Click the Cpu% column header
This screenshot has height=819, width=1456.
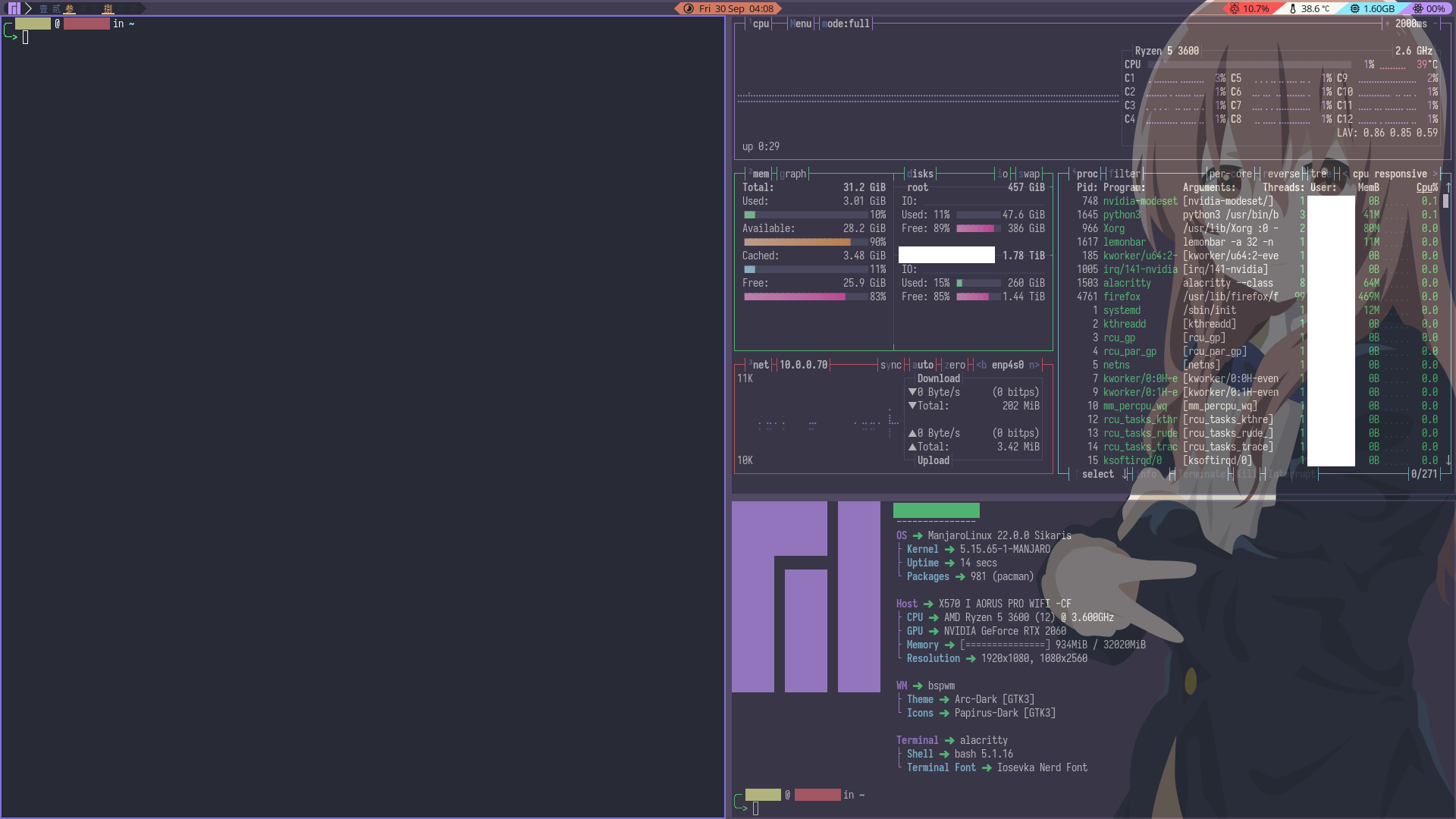pyautogui.click(x=1427, y=187)
